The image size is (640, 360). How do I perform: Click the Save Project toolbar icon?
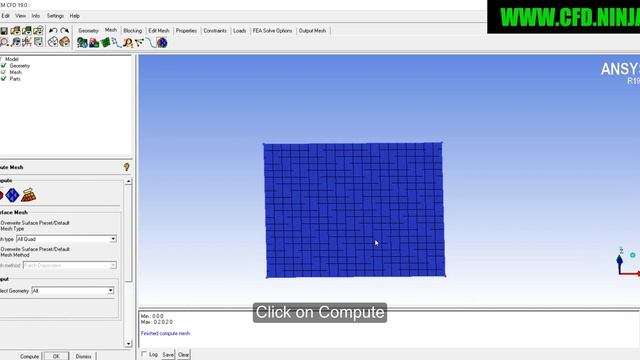(4, 31)
